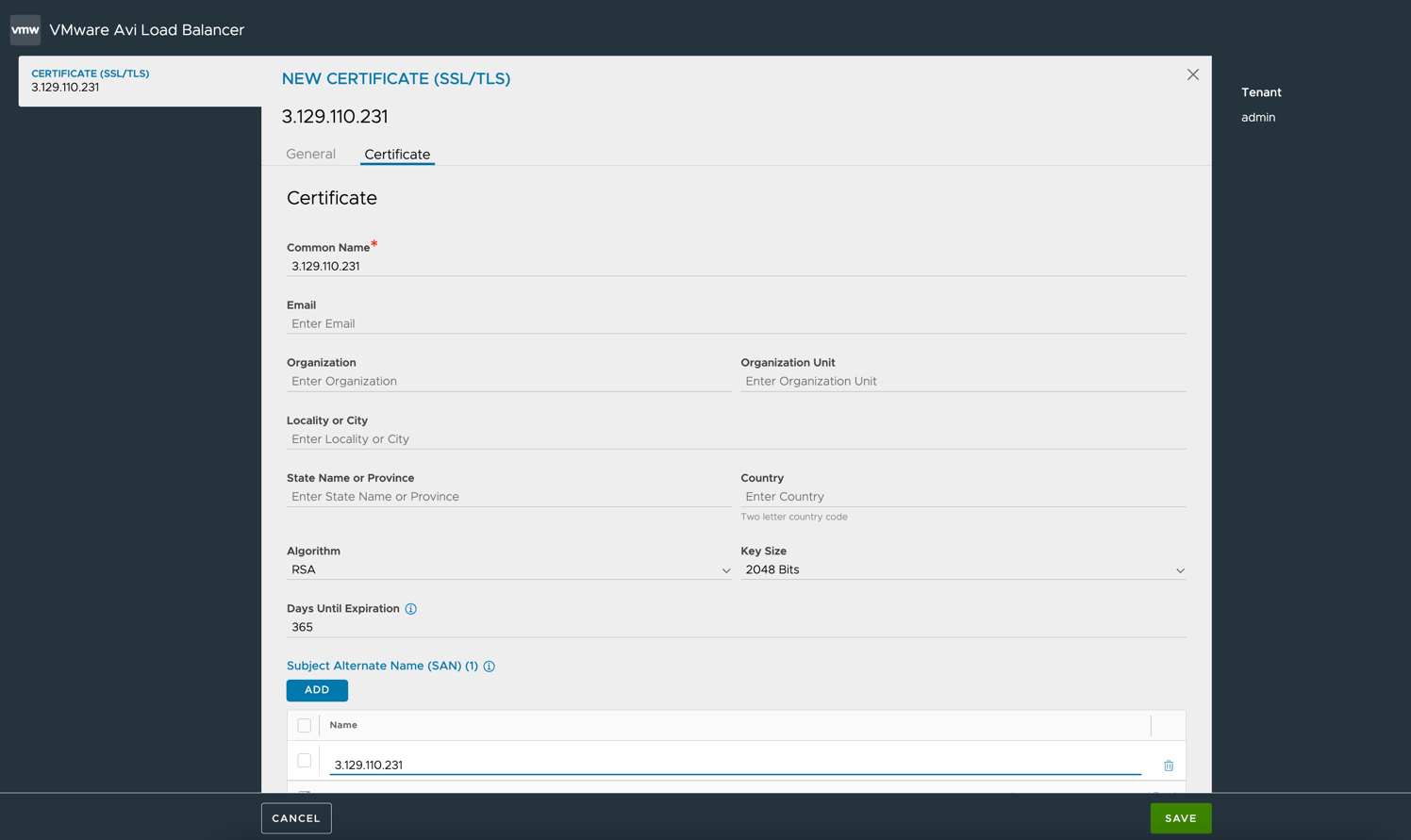Click the Enter Country field

(963, 497)
